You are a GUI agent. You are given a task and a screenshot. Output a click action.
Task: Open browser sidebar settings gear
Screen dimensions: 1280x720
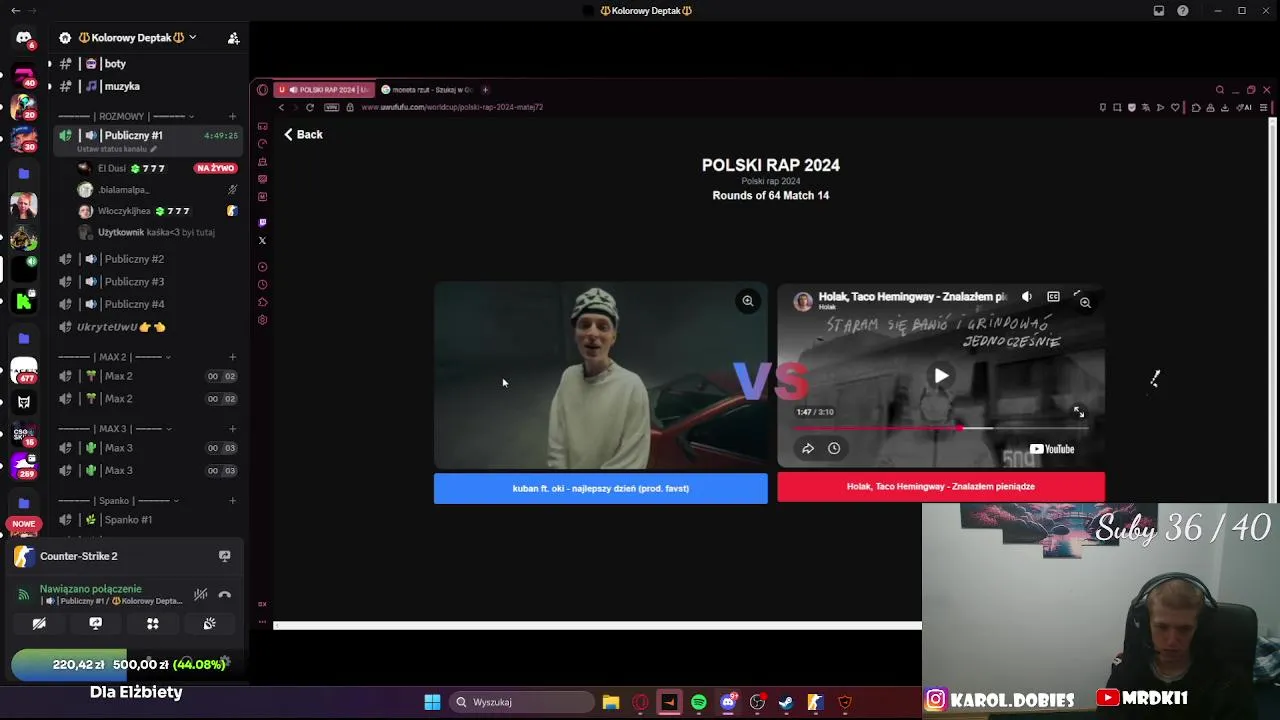(262, 320)
